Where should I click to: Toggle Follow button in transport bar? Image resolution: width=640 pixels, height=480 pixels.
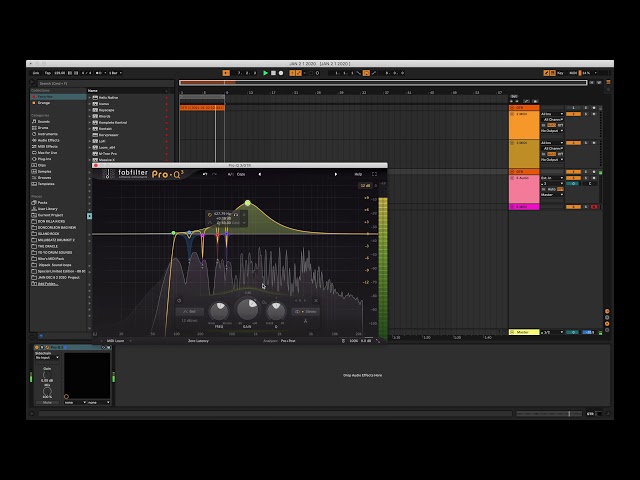226,73
